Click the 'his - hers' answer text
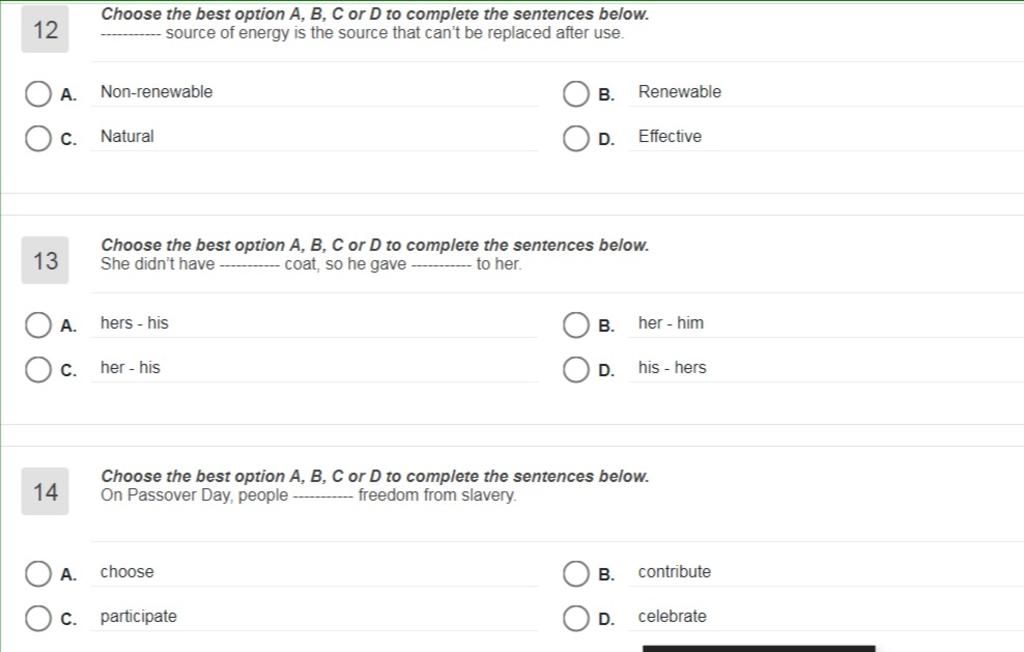Image resolution: width=1024 pixels, height=652 pixels. (x=672, y=367)
